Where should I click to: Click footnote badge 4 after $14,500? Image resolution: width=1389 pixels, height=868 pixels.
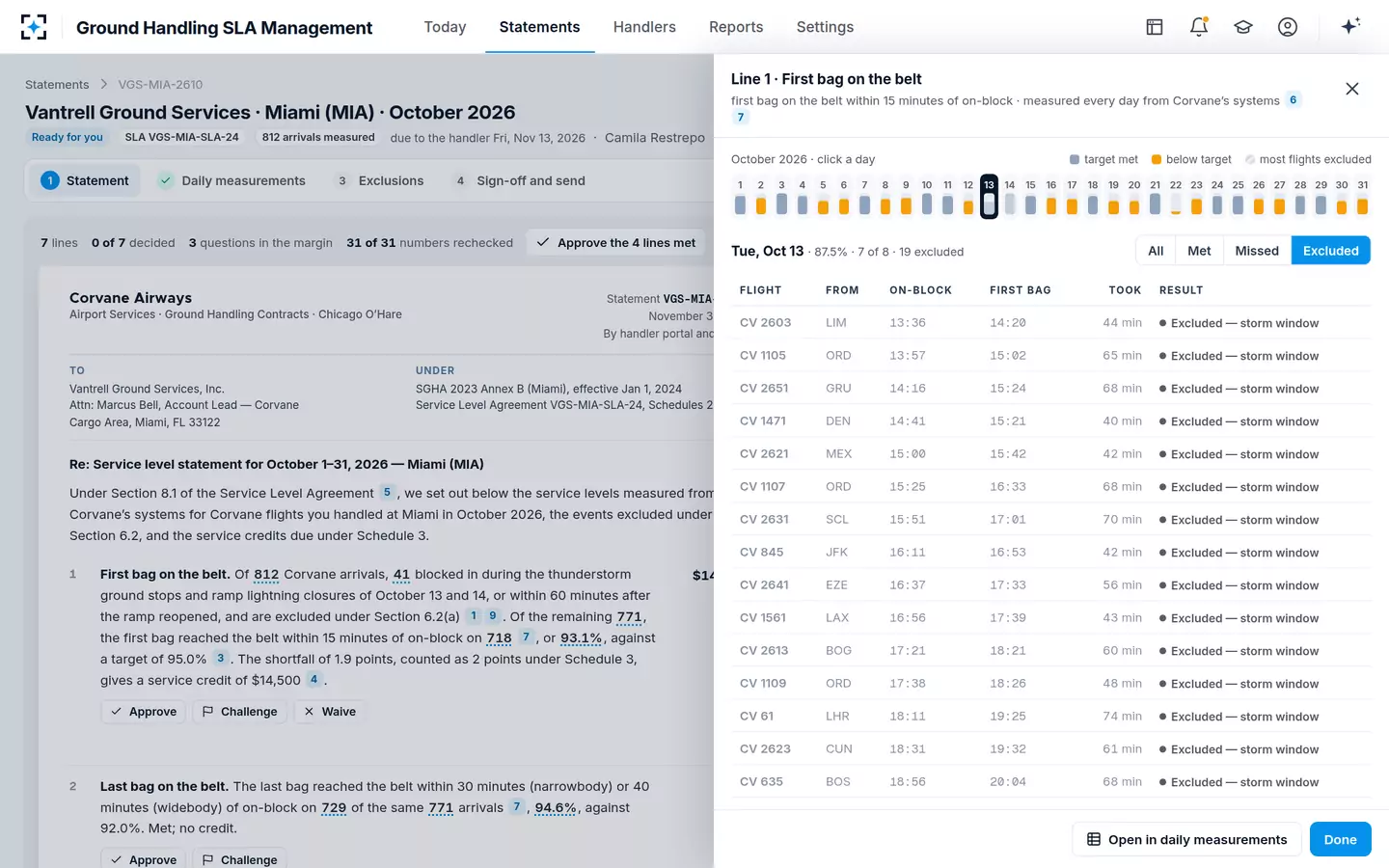click(313, 679)
